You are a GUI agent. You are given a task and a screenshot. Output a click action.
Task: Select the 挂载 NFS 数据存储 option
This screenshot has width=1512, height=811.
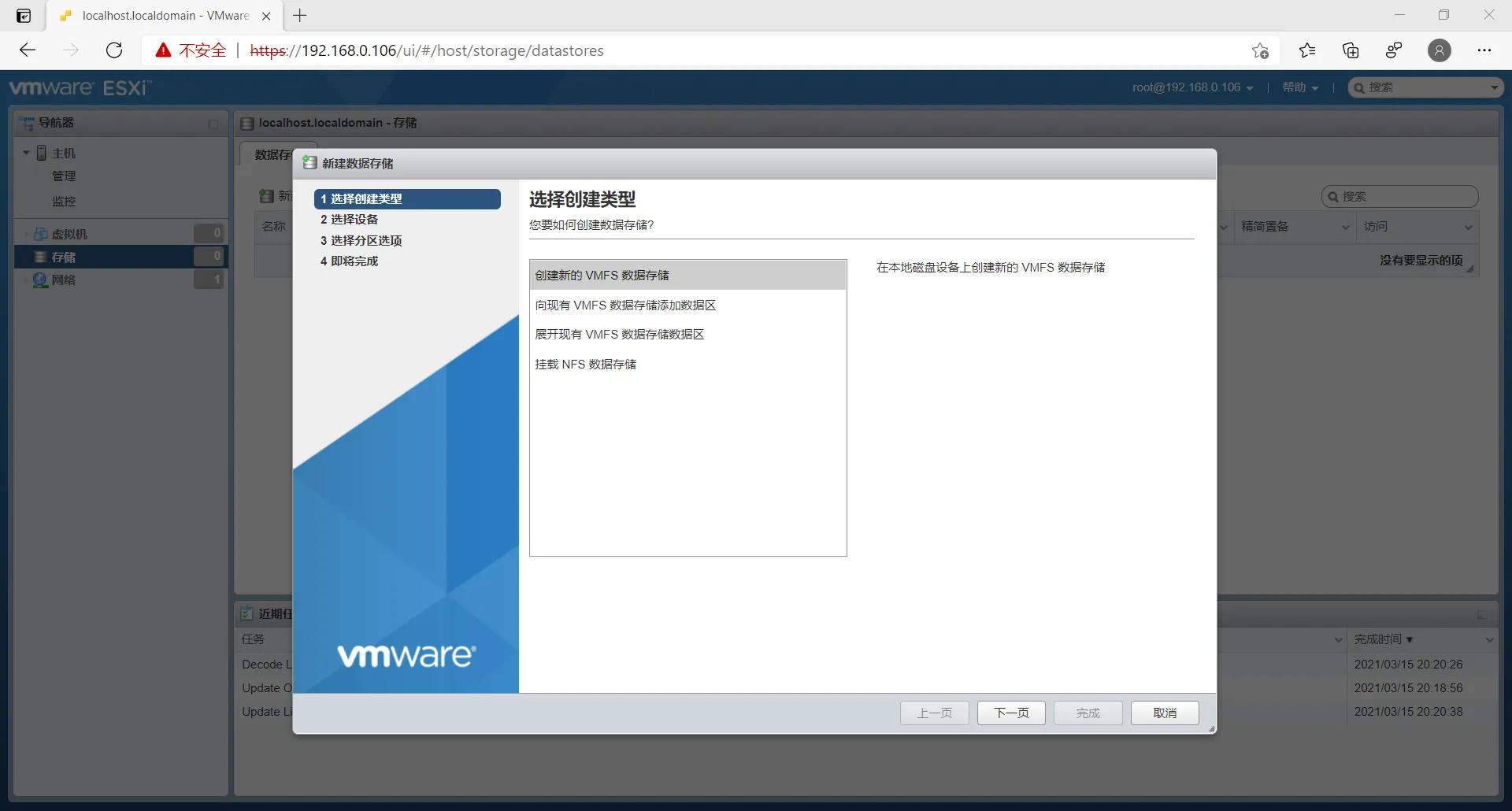(x=585, y=364)
